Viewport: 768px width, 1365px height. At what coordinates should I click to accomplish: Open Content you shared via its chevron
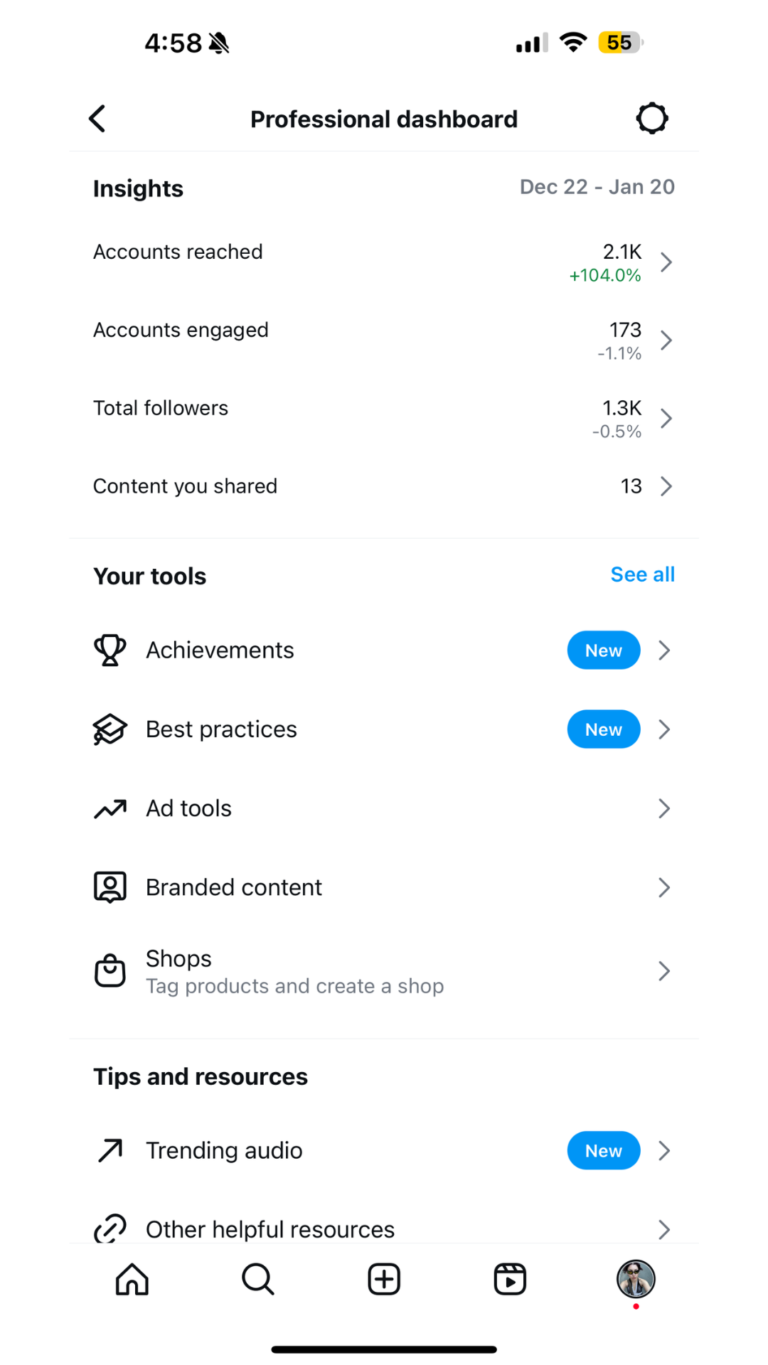665,486
